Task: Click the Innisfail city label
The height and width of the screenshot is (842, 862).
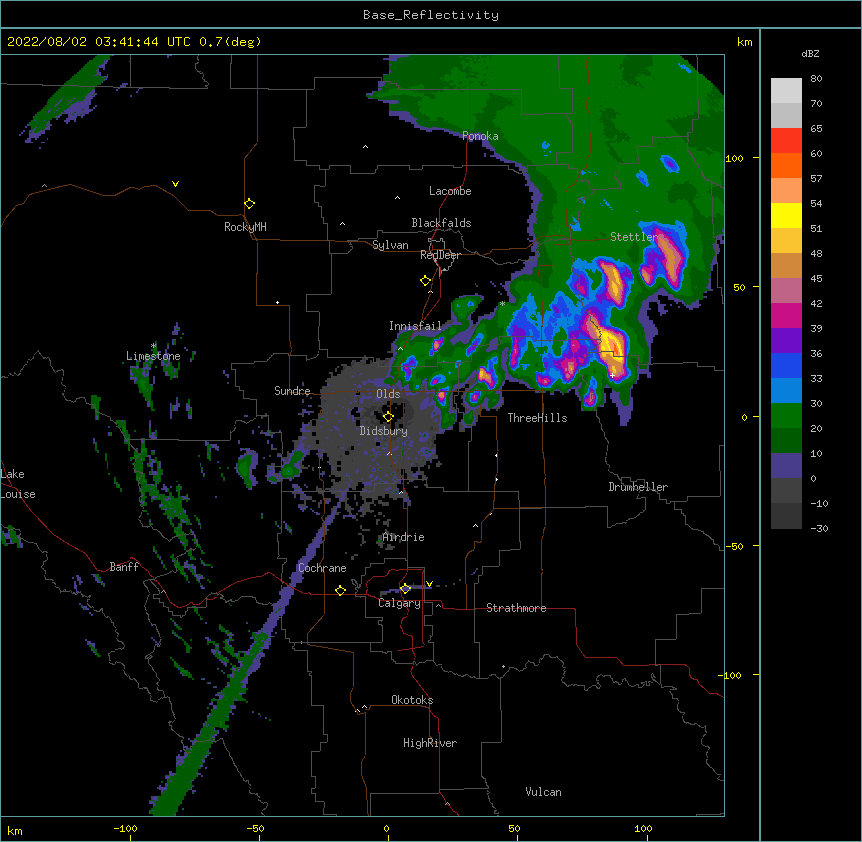Action: point(415,326)
